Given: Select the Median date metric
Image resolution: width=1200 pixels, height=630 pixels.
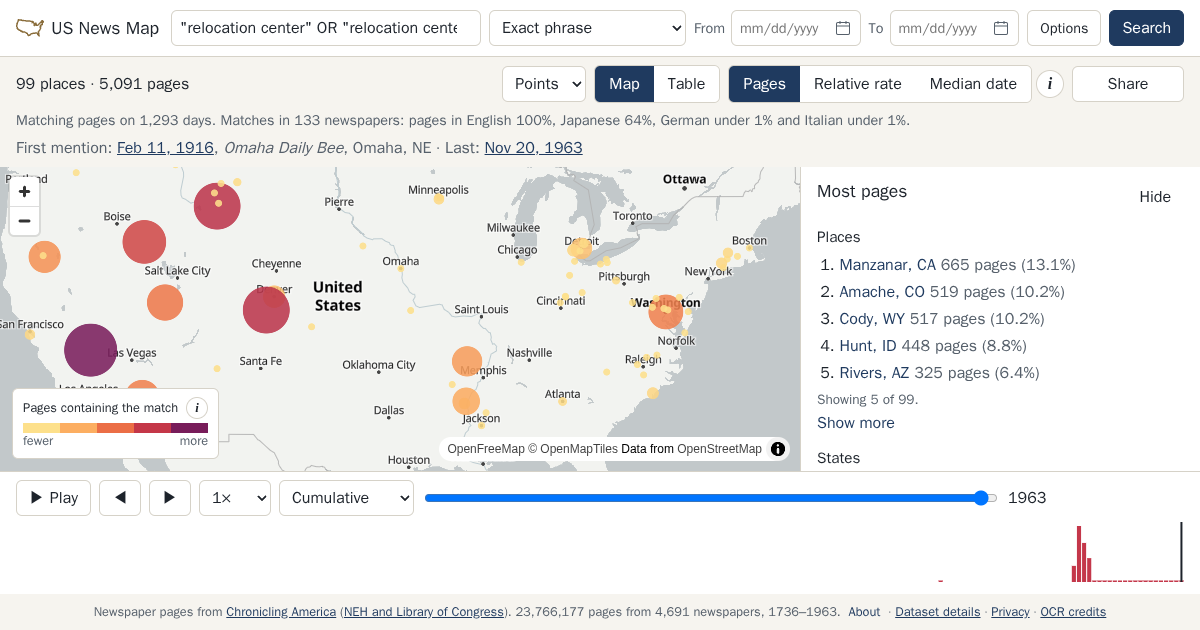Looking at the screenshot, I should click(x=973, y=84).
